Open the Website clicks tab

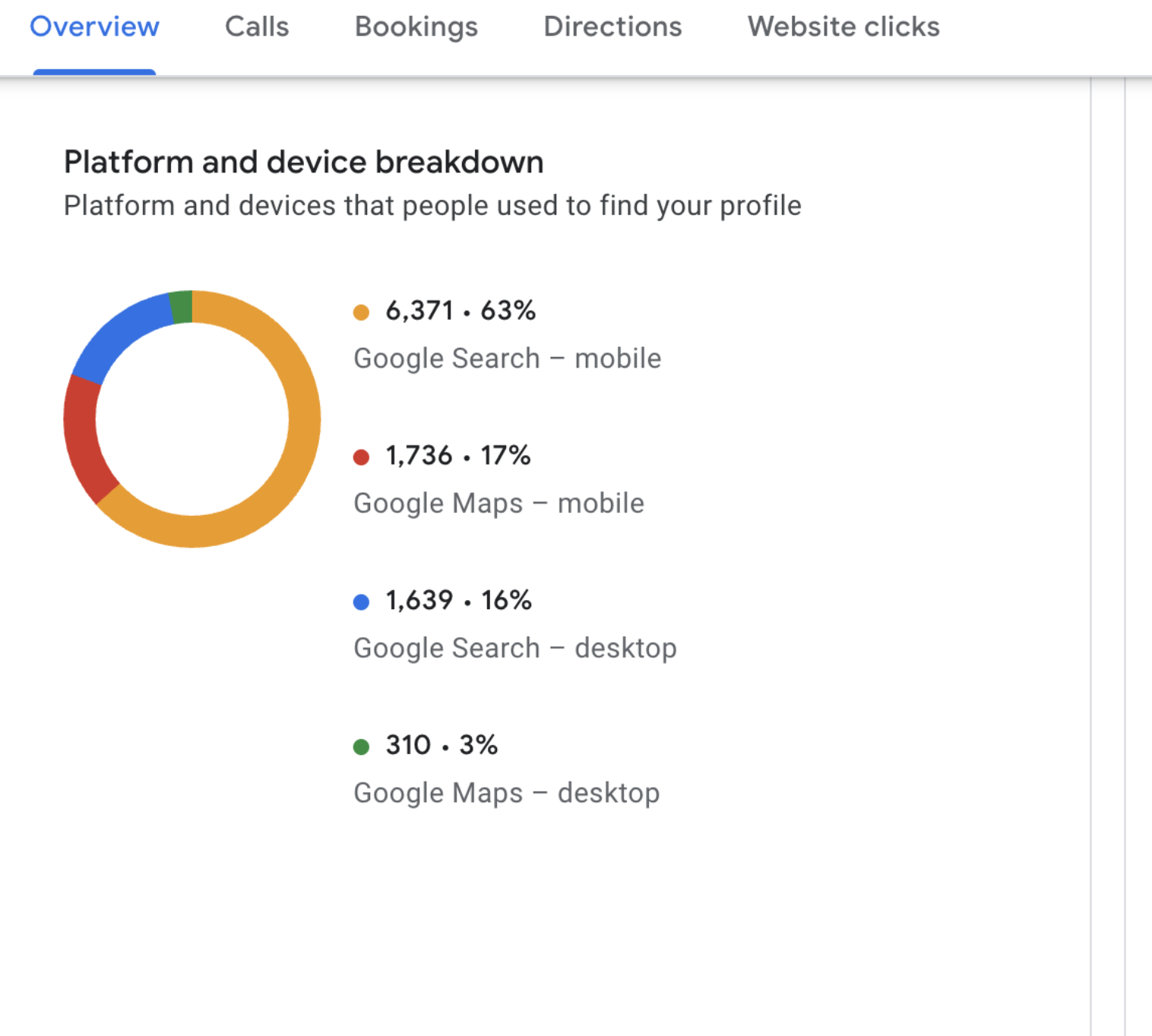pos(843,27)
